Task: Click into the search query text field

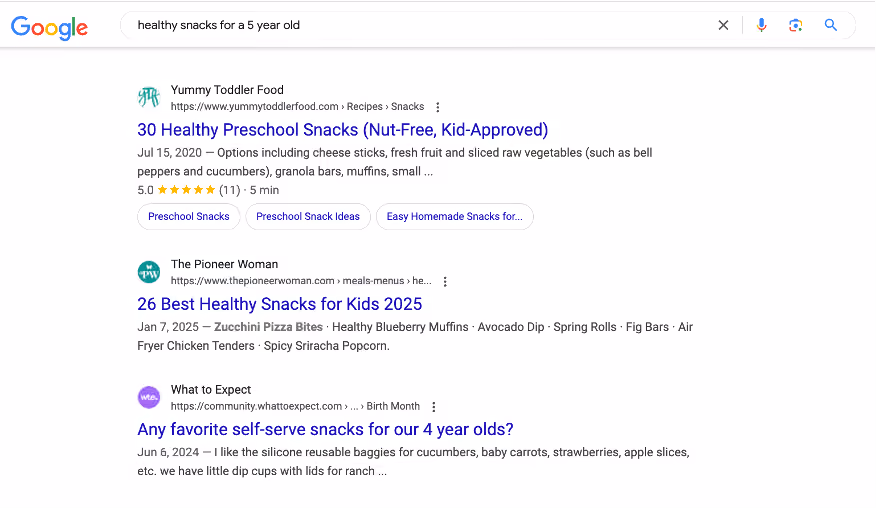Action: (x=419, y=25)
